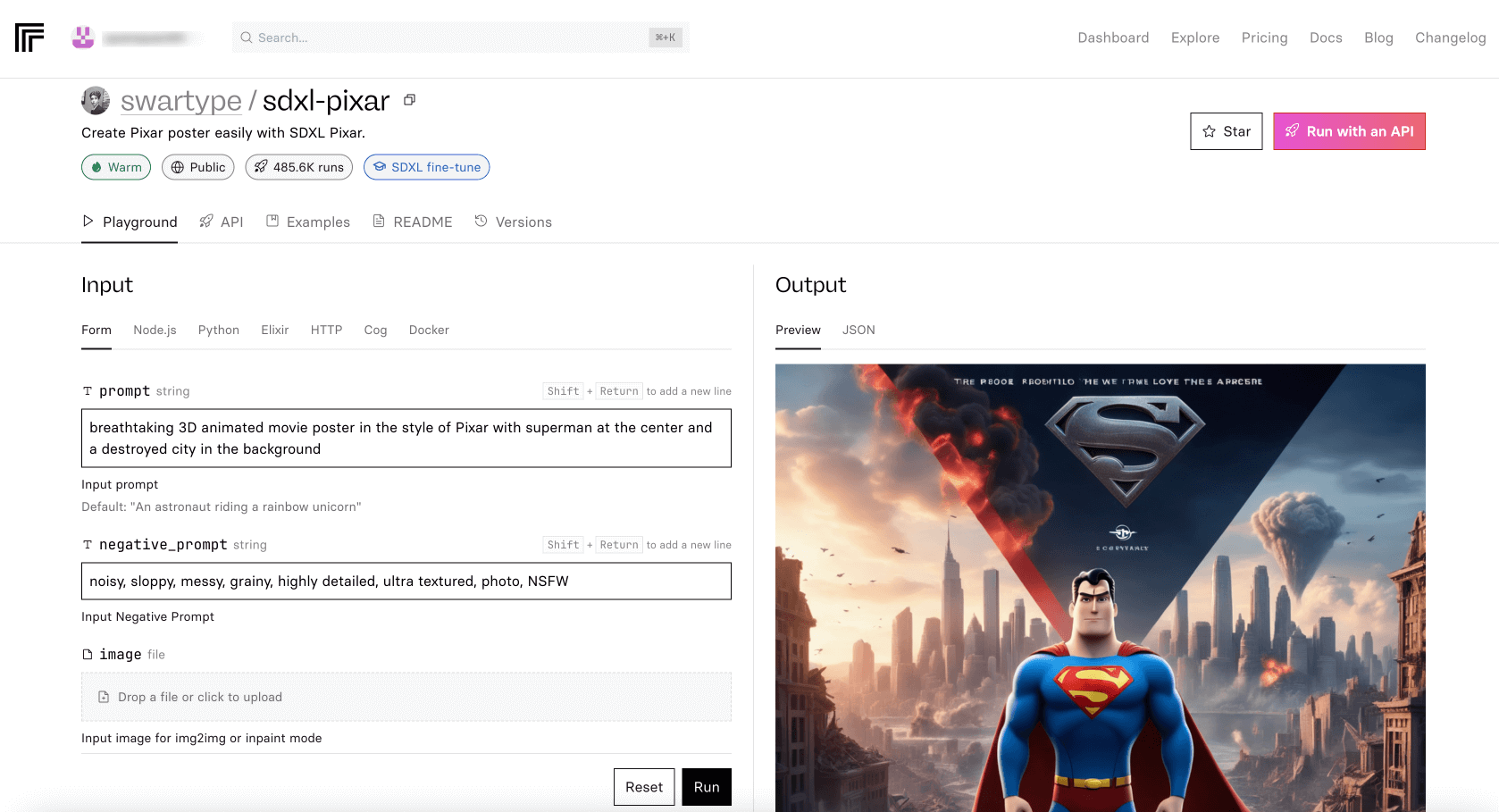The width and height of the screenshot is (1499, 812).
Task: Click the SDXL fine-tune badge
Action: 426,167
